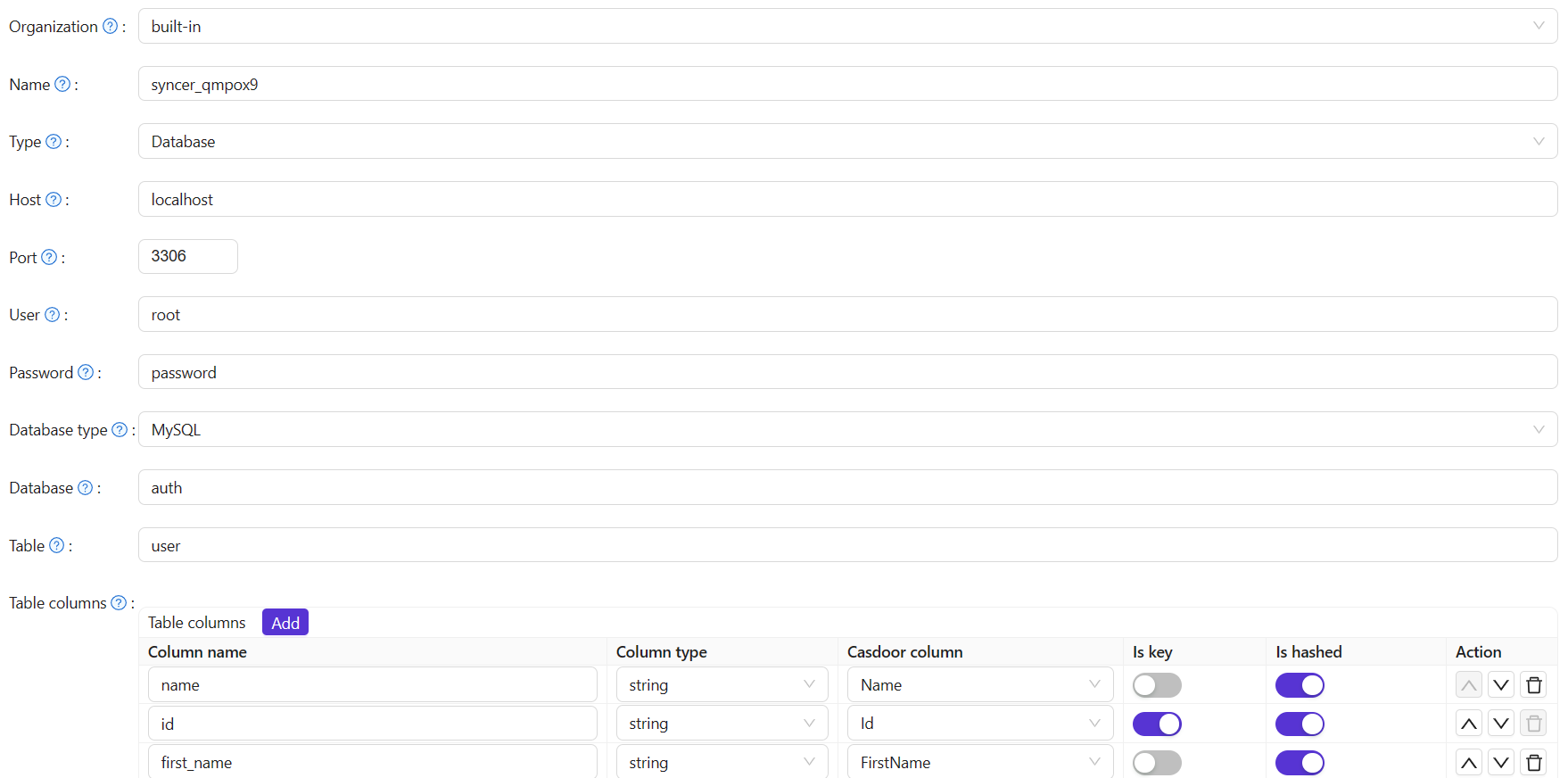Click the help icon next to Password
1568x778 pixels.
coord(86,373)
